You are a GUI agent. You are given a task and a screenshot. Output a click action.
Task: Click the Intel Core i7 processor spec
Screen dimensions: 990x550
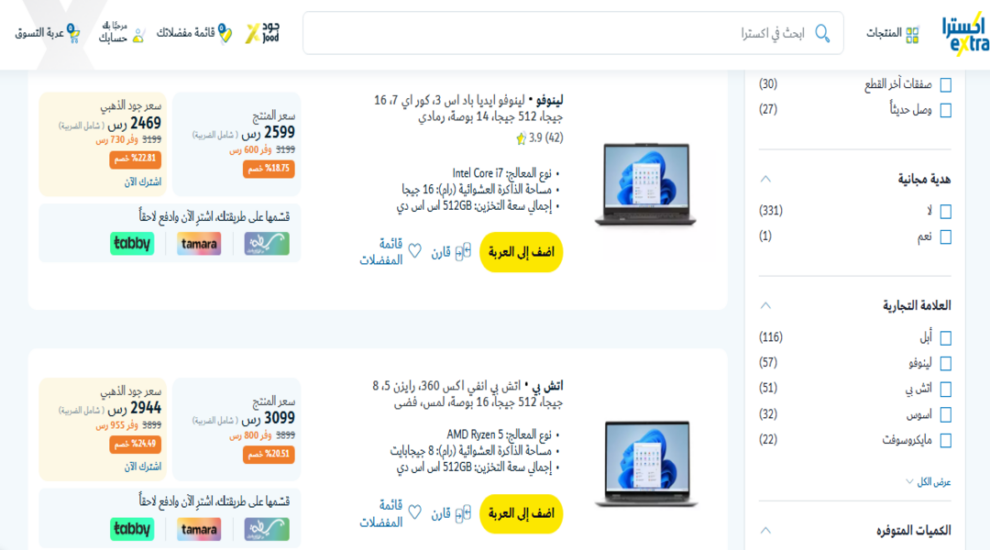pyautogui.click(x=505, y=173)
